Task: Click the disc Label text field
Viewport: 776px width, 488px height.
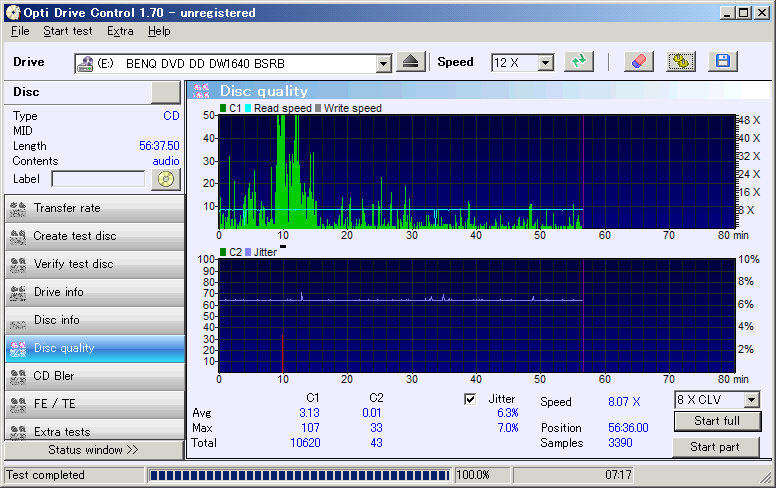Action: click(x=98, y=179)
